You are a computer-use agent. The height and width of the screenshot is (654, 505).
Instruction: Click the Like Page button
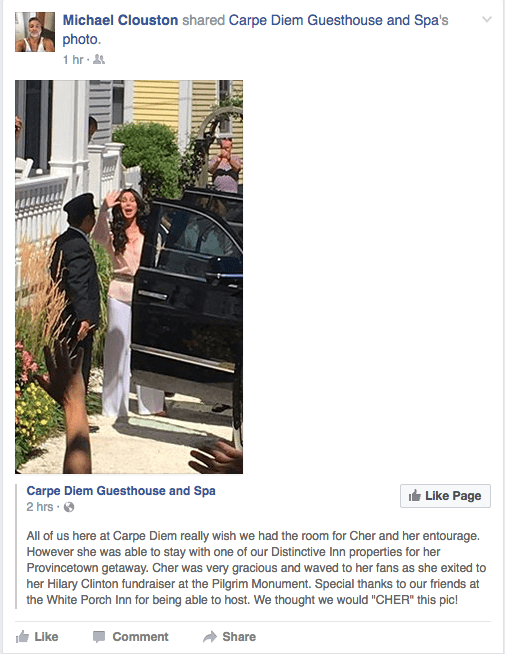pos(445,496)
